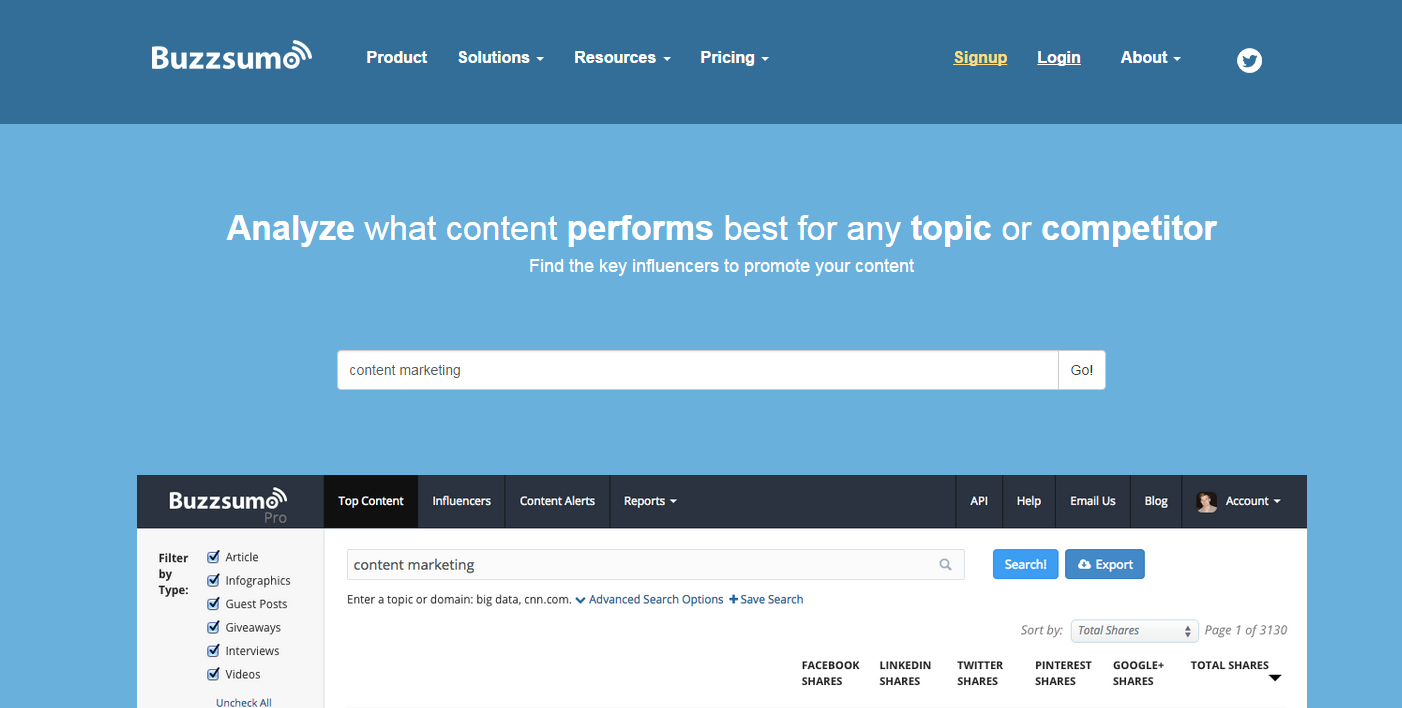Open the Help menu item

(1029, 501)
